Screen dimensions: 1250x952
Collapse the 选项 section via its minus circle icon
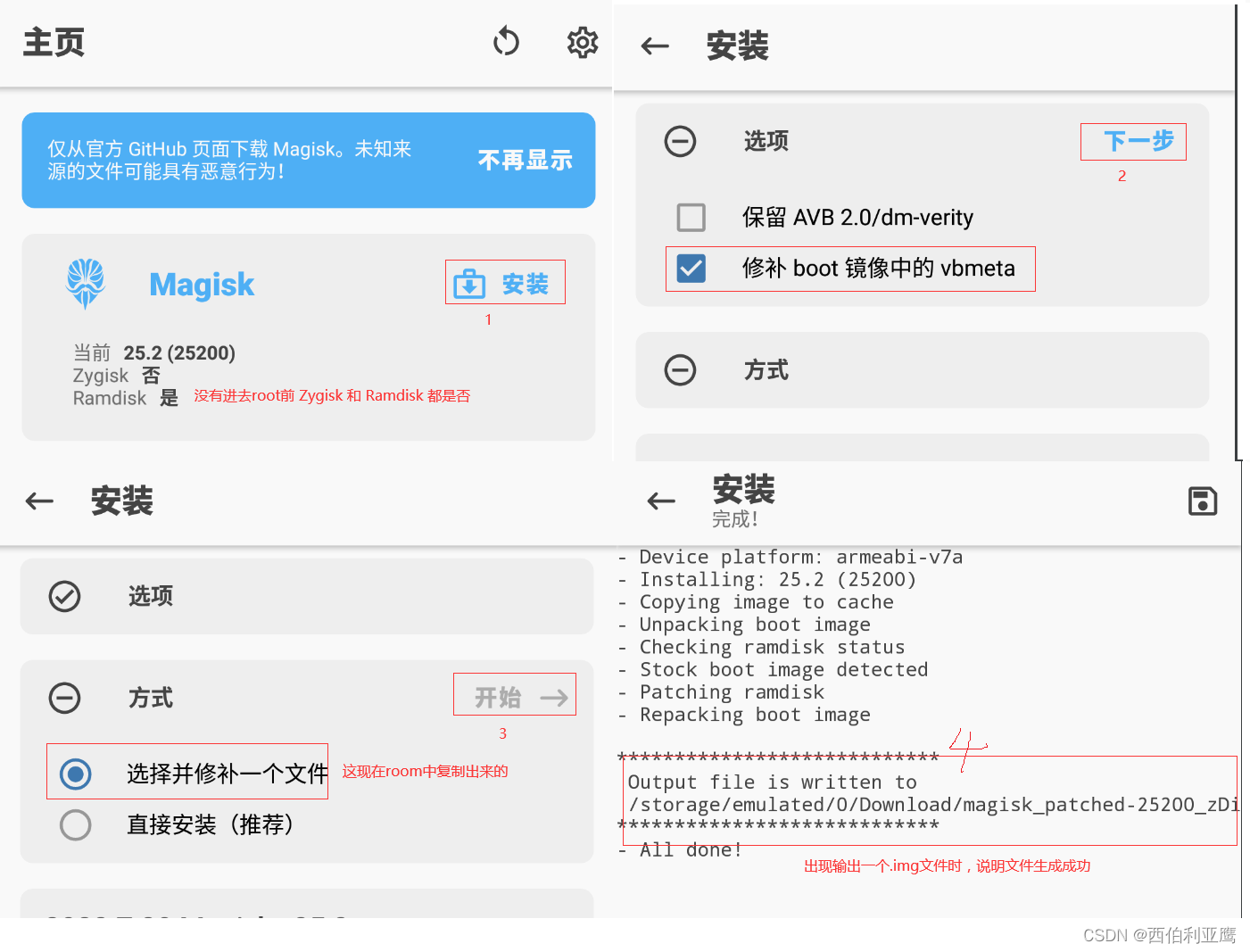click(680, 141)
